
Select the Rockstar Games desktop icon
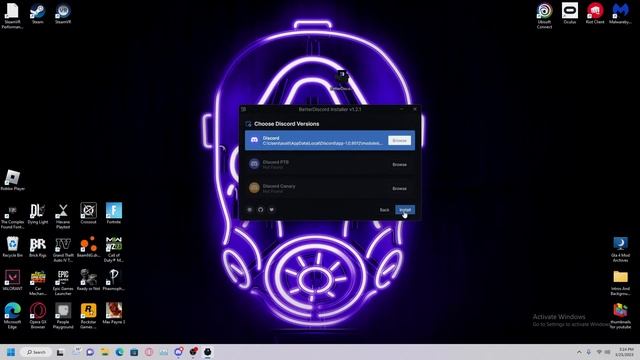tap(88, 316)
